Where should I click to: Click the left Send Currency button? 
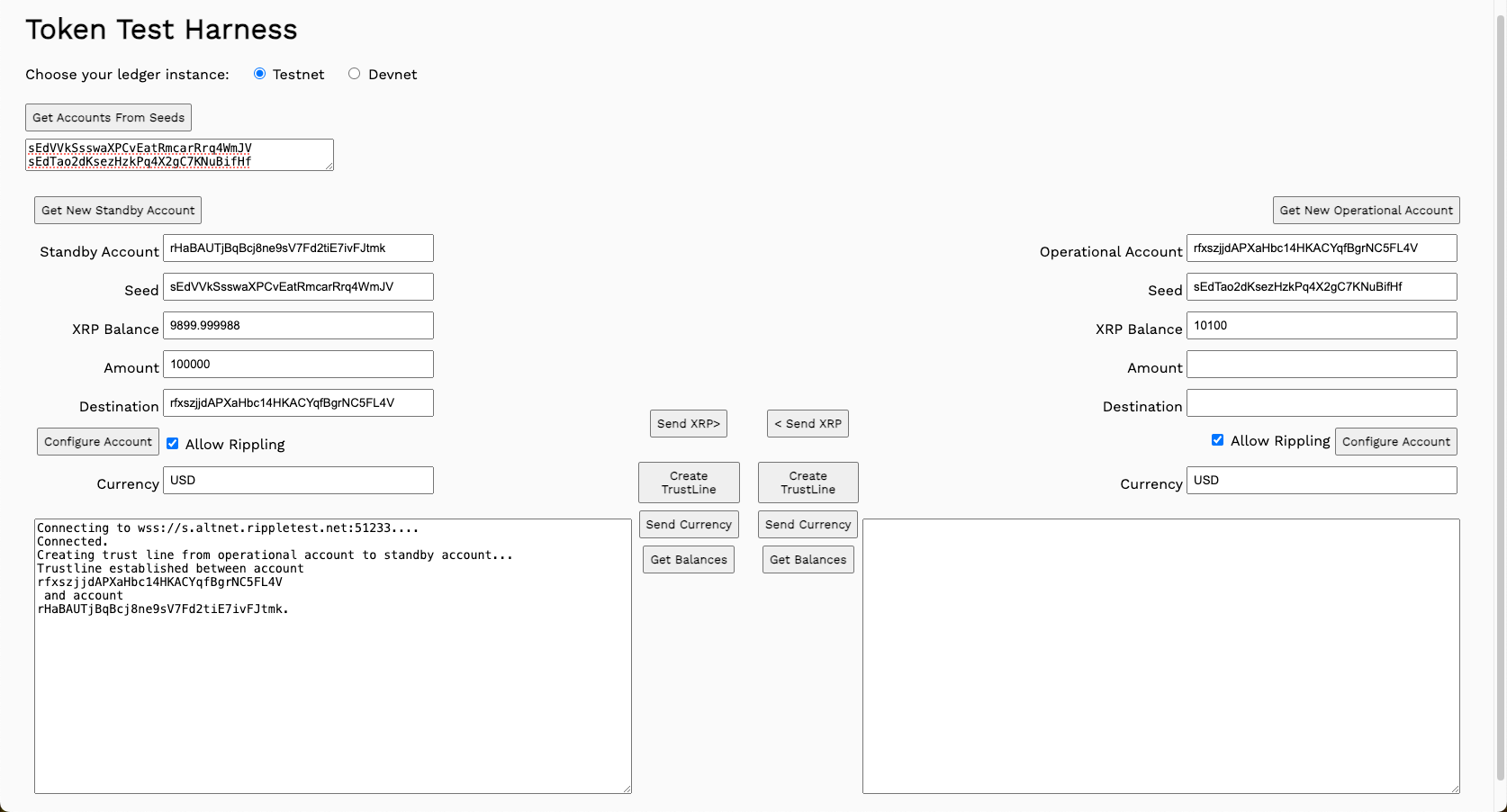(x=689, y=525)
